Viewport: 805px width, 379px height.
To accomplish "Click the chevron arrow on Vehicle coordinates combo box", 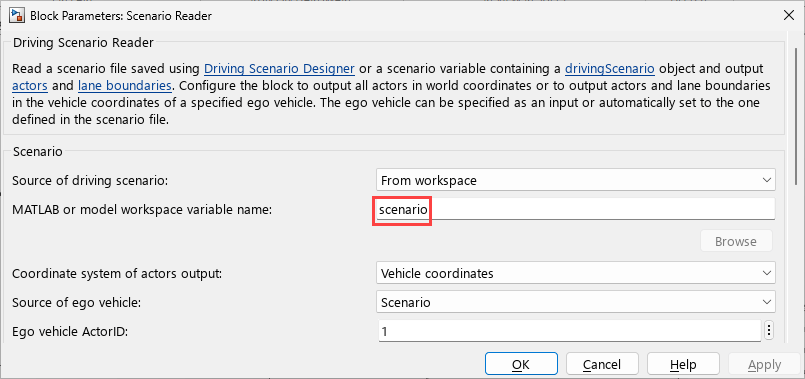I will pyautogui.click(x=767, y=273).
